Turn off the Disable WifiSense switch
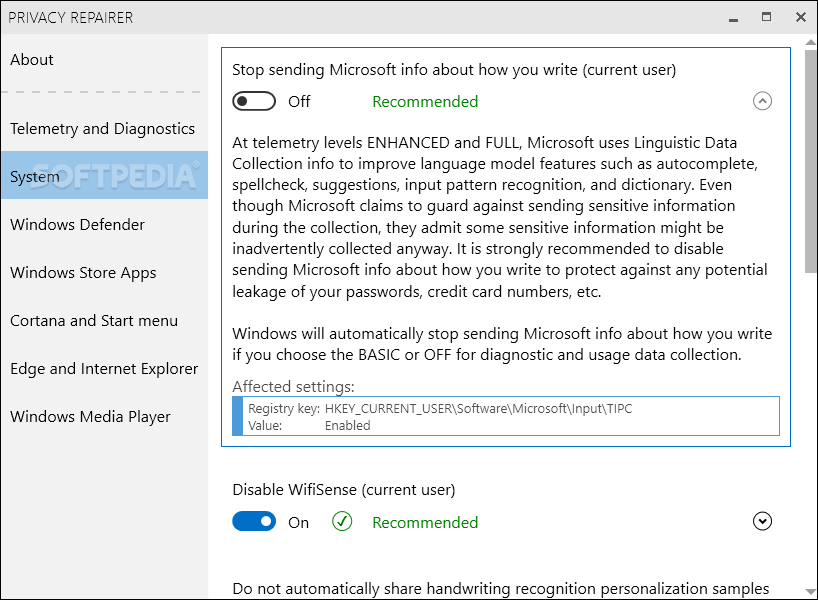The height and width of the screenshot is (600, 818). (x=254, y=521)
